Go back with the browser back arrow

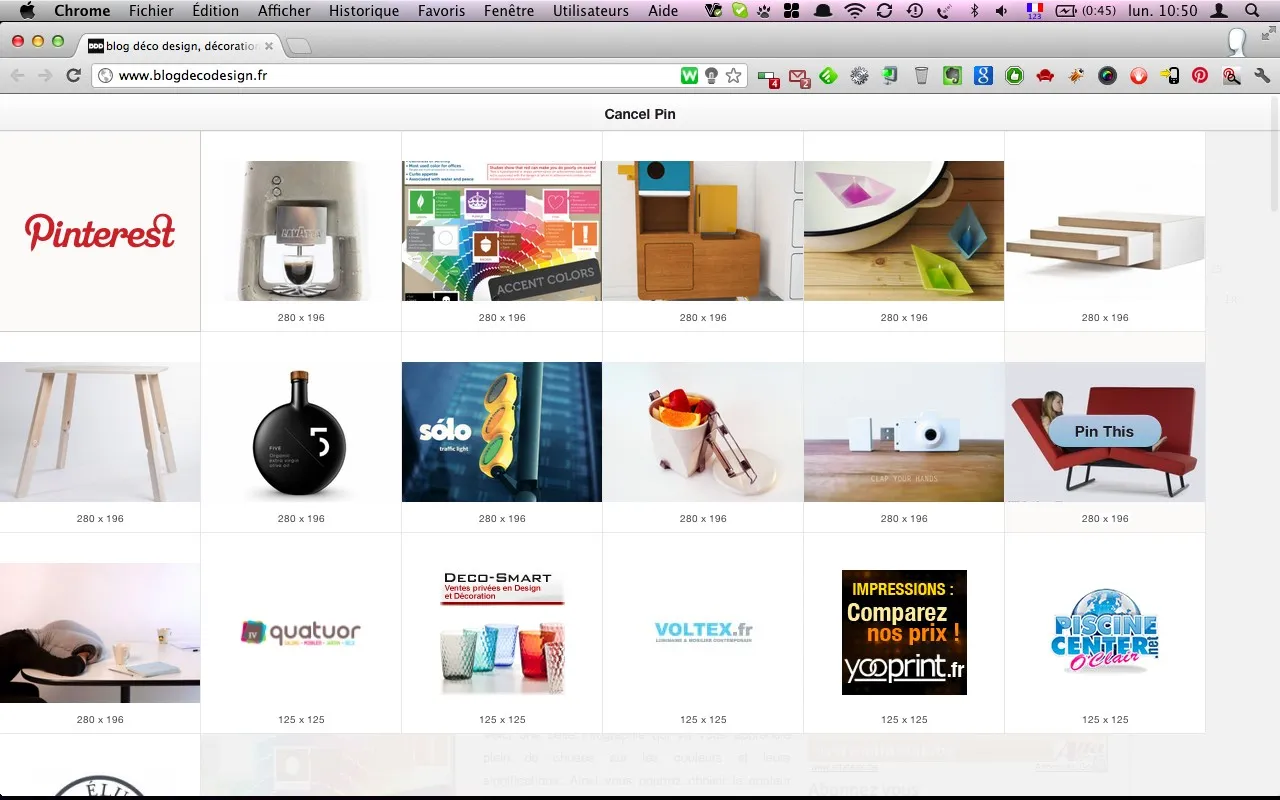click(x=17, y=75)
